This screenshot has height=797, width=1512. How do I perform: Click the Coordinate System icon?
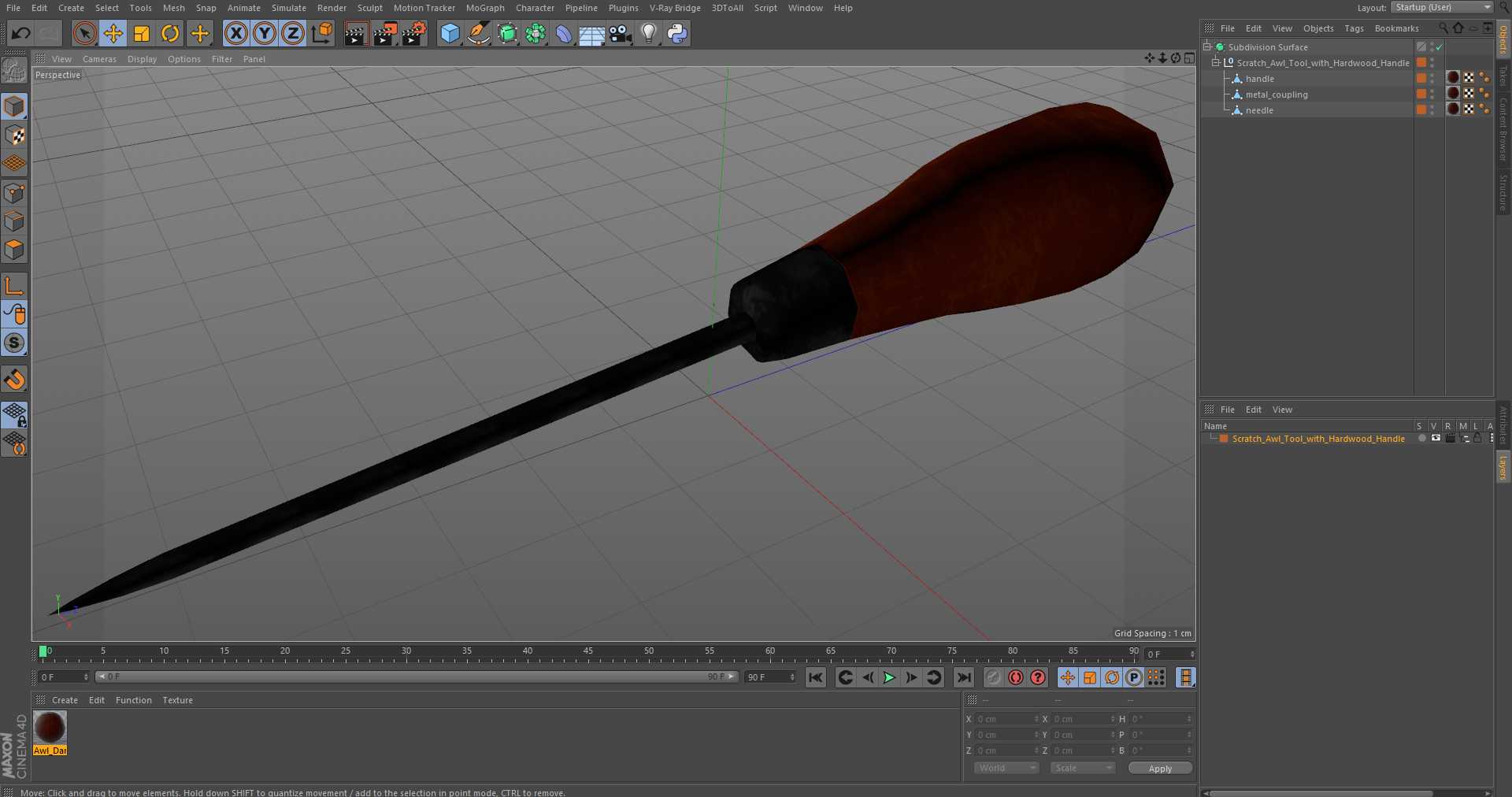(x=321, y=33)
